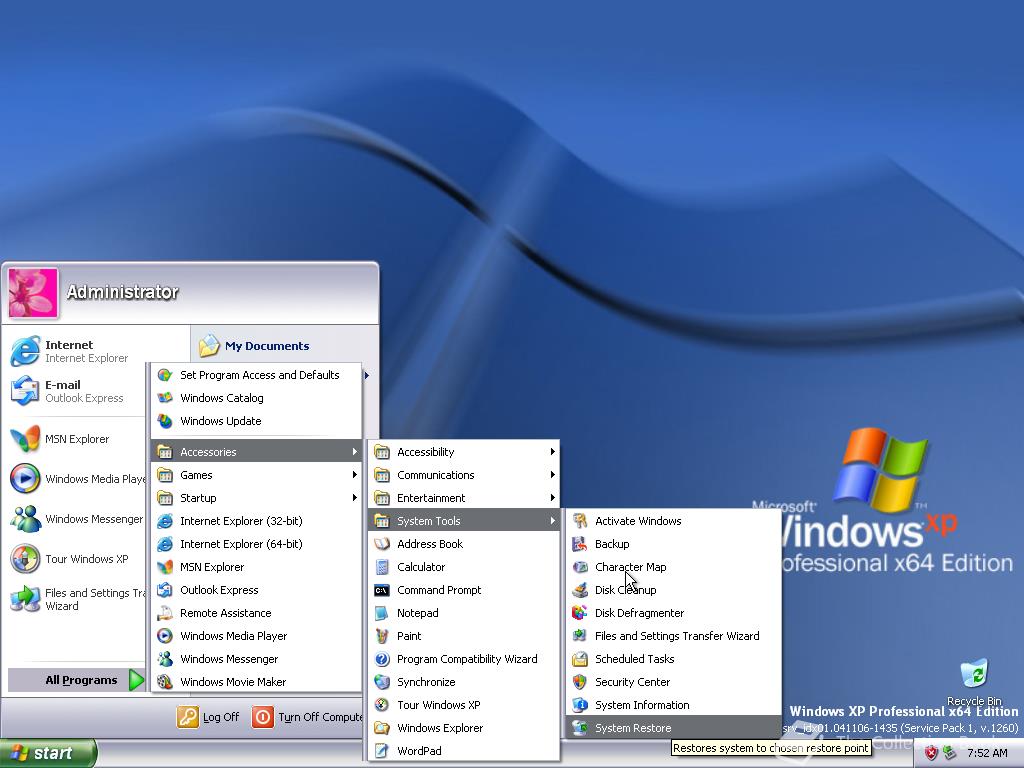This screenshot has height=768, width=1024.
Task: Open the Command Prompt icon
Action: (382, 590)
